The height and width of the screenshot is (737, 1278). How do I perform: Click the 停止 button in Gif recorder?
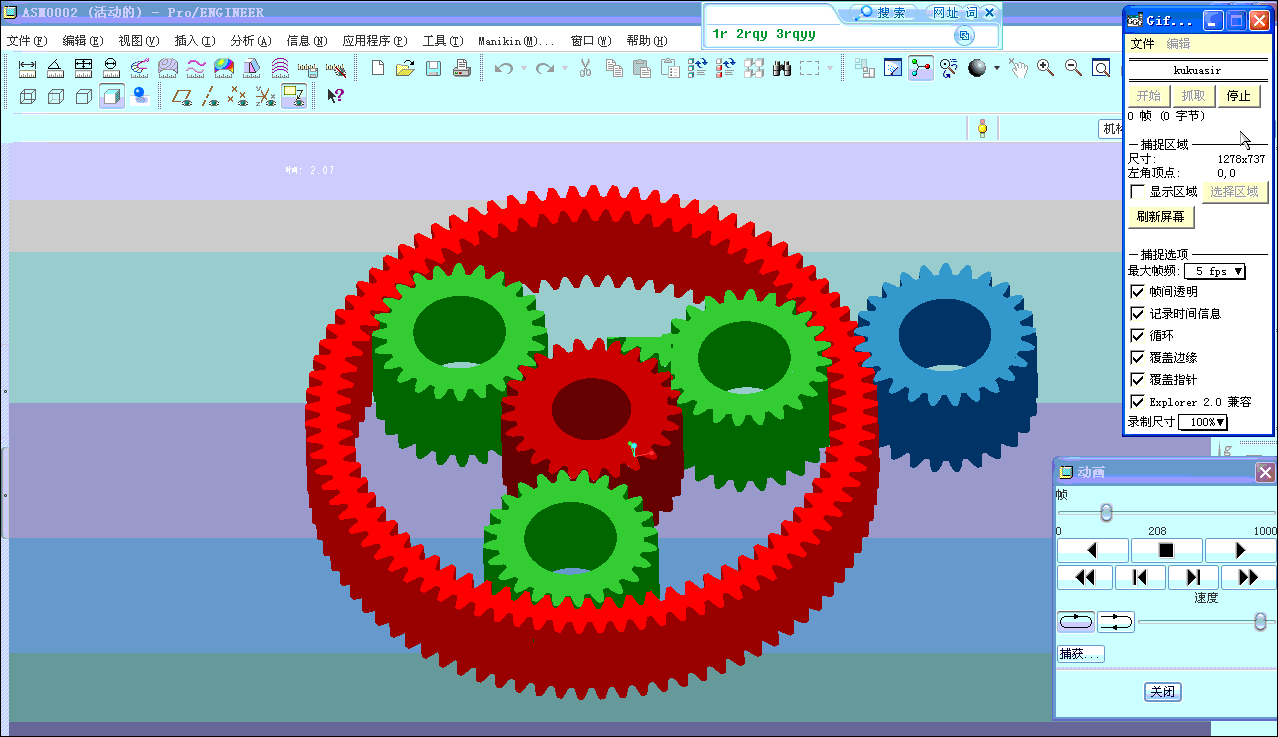click(1238, 96)
